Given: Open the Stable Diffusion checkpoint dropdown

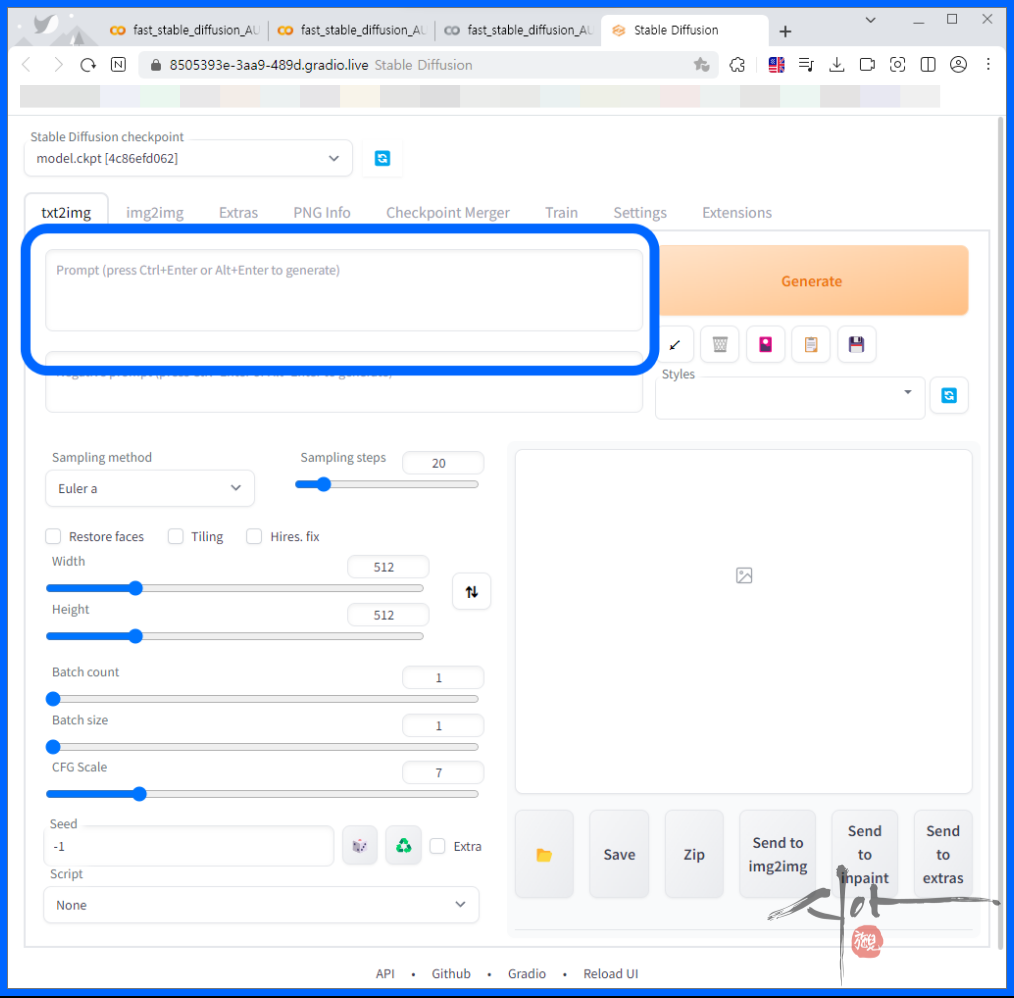Looking at the screenshot, I should [188, 158].
